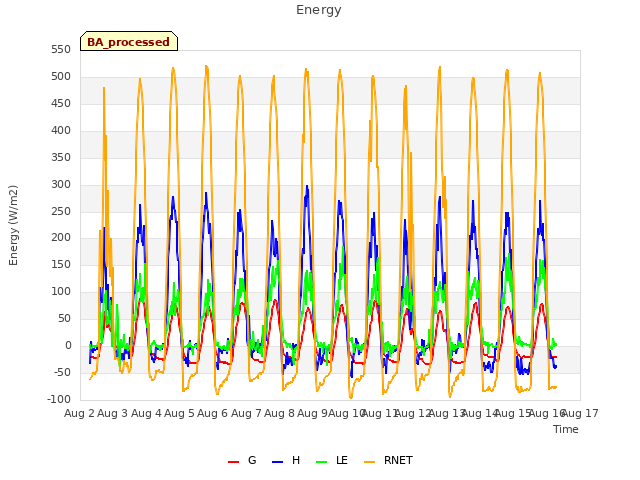Click the red G legend swatch
The height and width of the screenshot is (480, 640).
coord(233,462)
